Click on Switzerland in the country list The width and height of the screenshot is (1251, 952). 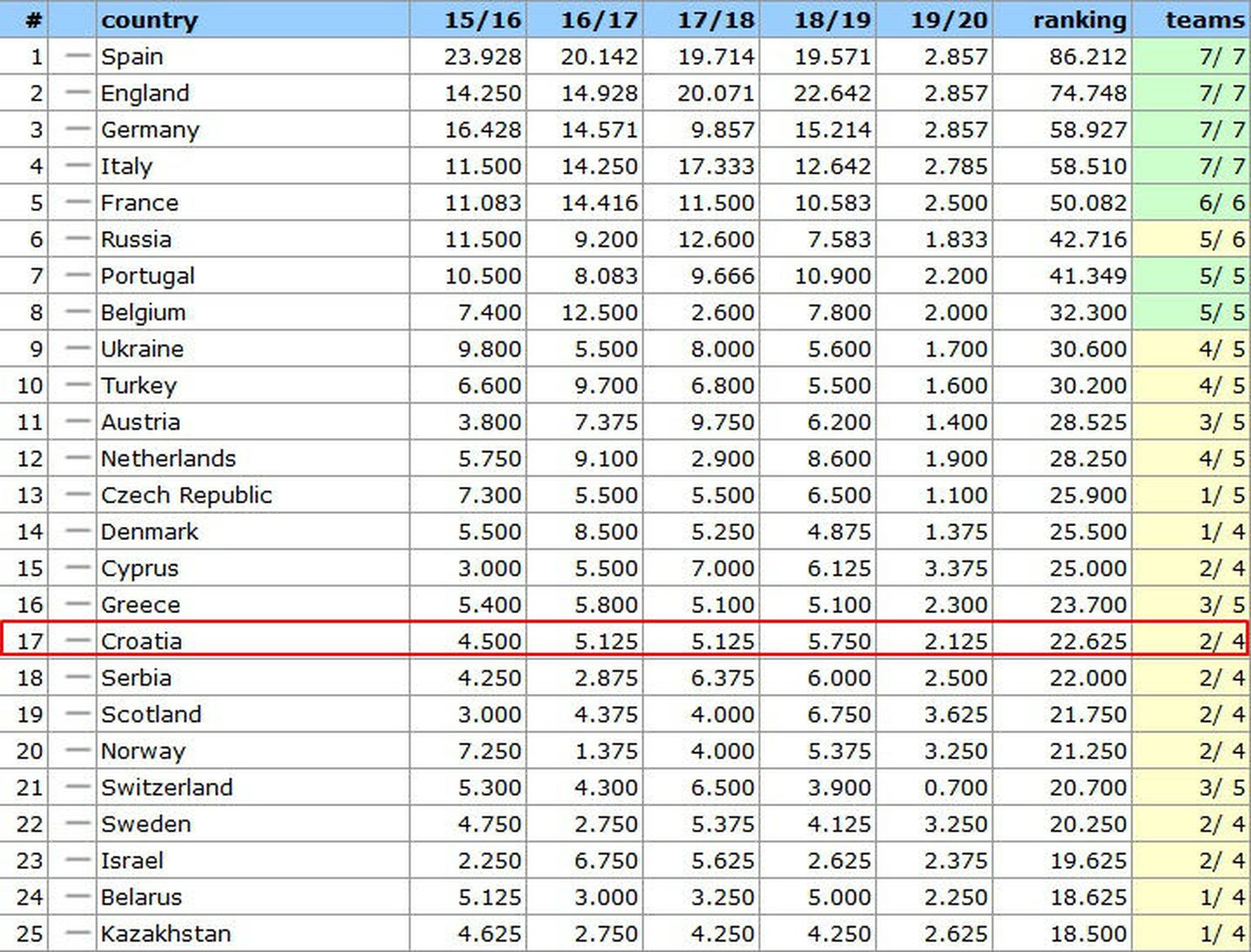tap(167, 787)
